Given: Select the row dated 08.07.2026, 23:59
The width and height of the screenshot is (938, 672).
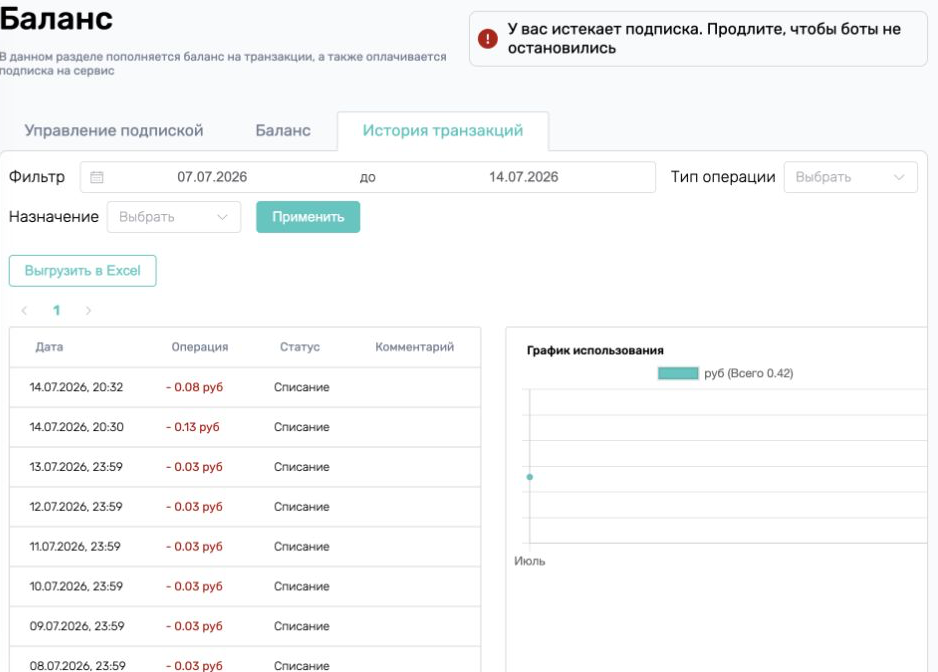Looking at the screenshot, I should (x=245, y=659).
